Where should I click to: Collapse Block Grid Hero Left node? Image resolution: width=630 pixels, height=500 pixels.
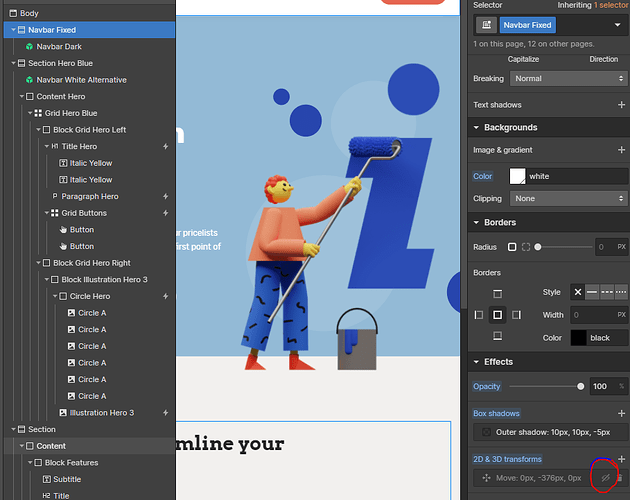[x=38, y=130]
